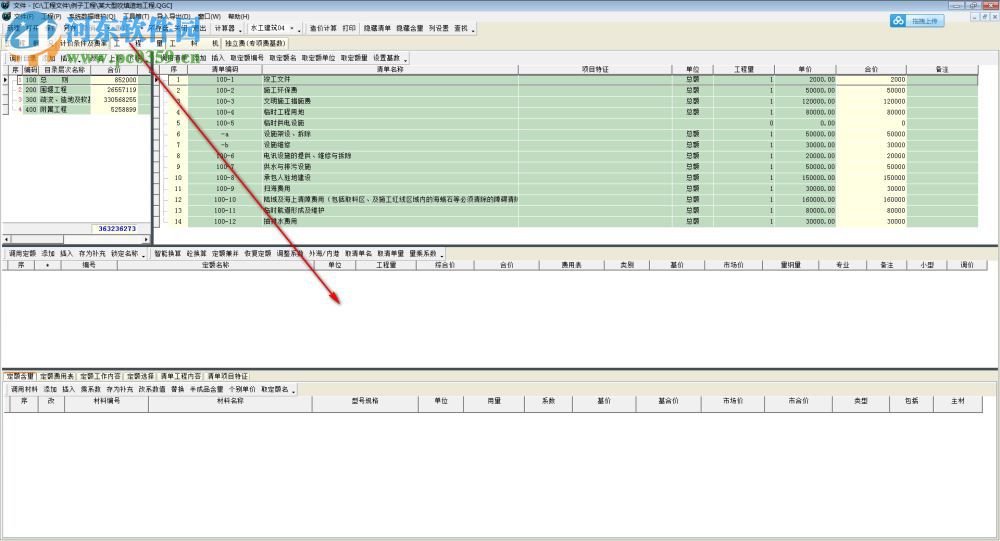Select the cell 100-10 in the list

coord(224,200)
